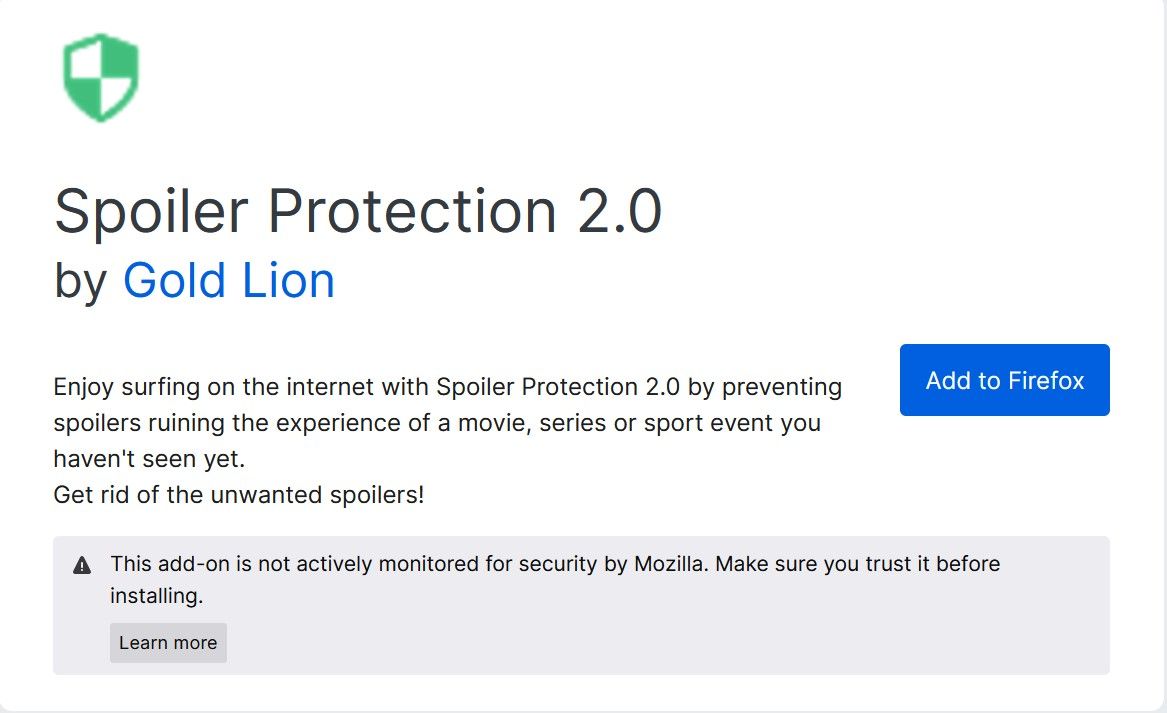
Task: Visit the Gold Lion author profile
Action: pyautogui.click(x=227, y=281)
